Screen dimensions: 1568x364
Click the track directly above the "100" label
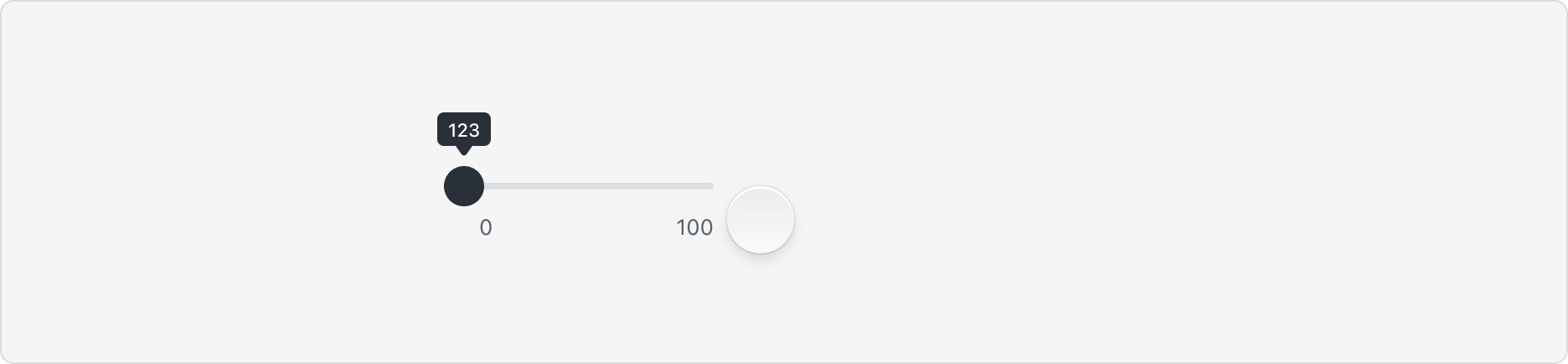point(694,186)
